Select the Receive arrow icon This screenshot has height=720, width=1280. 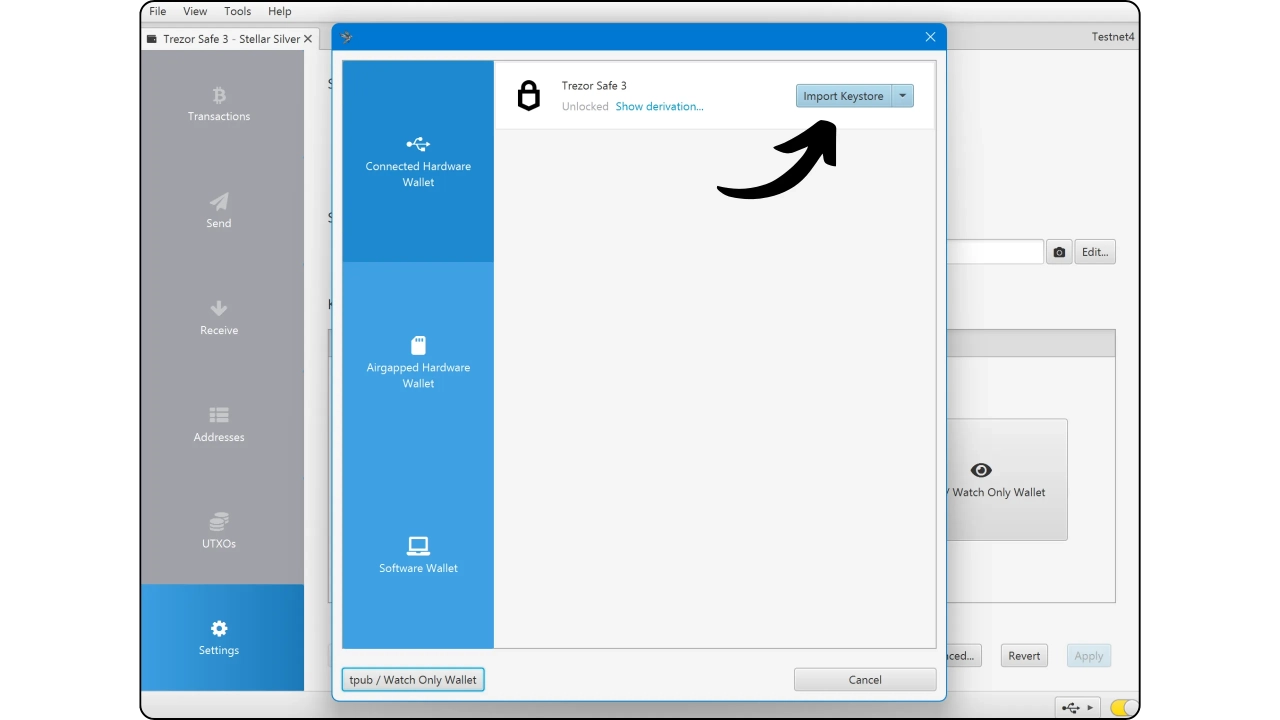click(x=219, y=309)
